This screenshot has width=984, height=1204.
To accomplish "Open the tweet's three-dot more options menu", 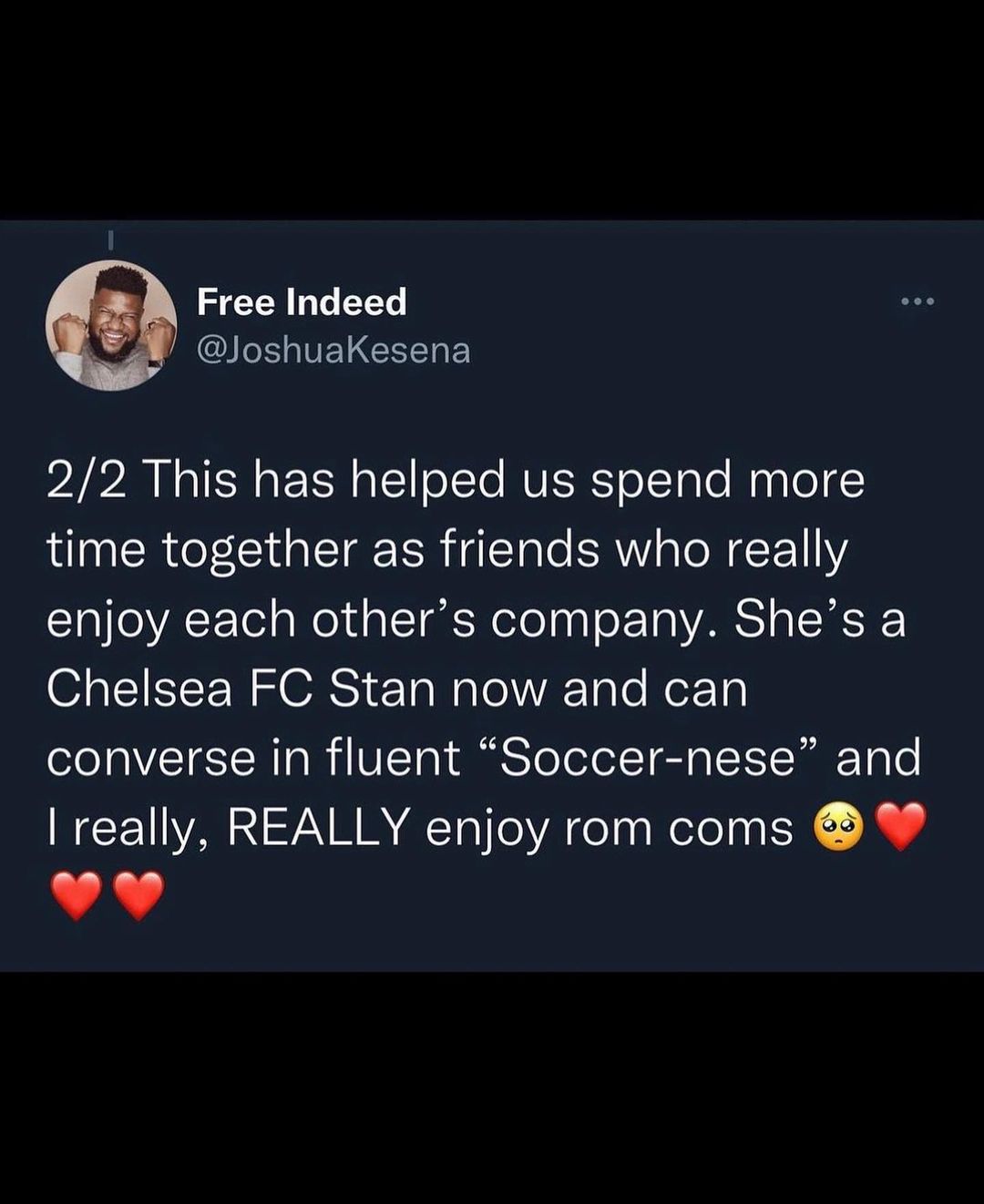I will click(917, 301).
